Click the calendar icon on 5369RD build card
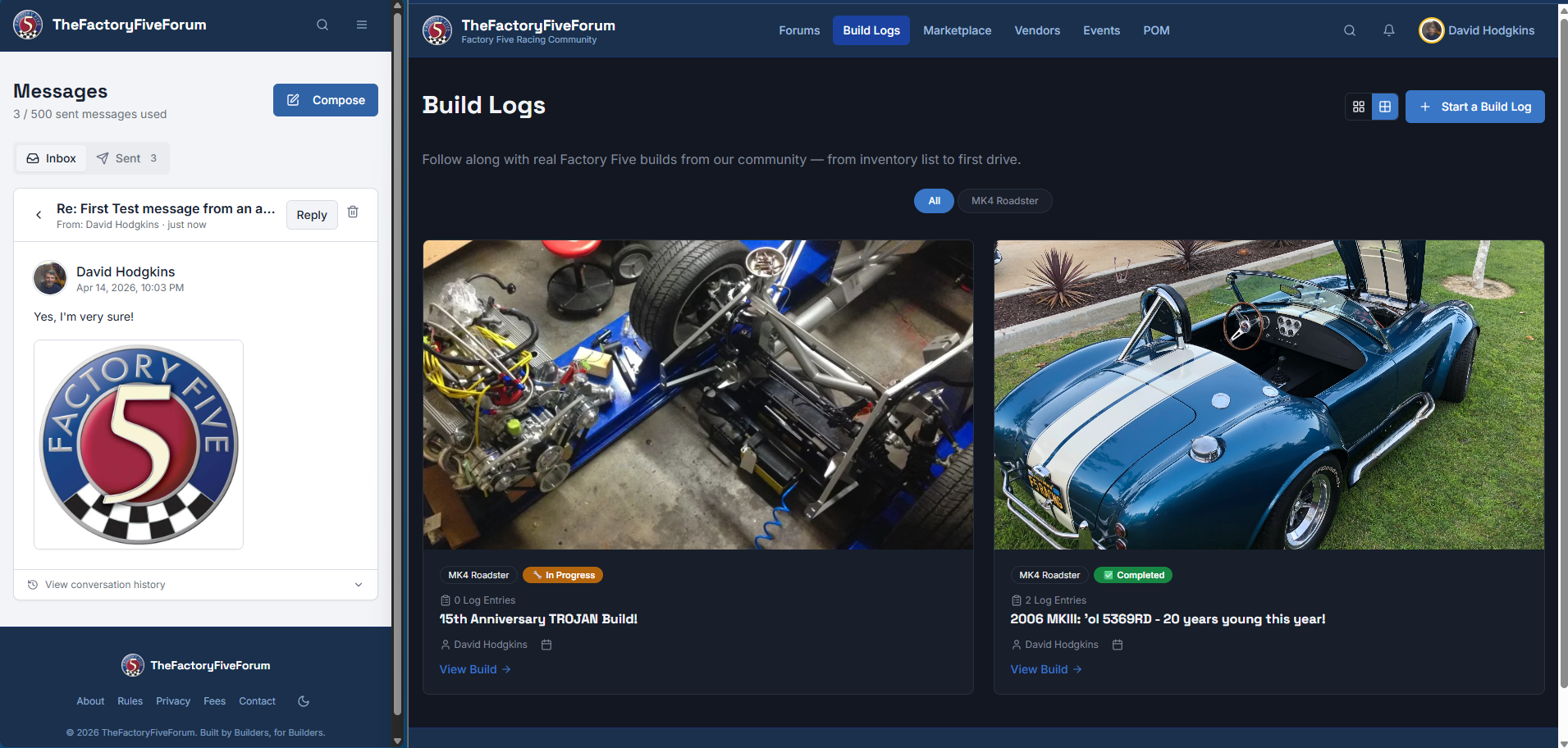Screen dimensions: 1568x748 [x=1118, y=645]
